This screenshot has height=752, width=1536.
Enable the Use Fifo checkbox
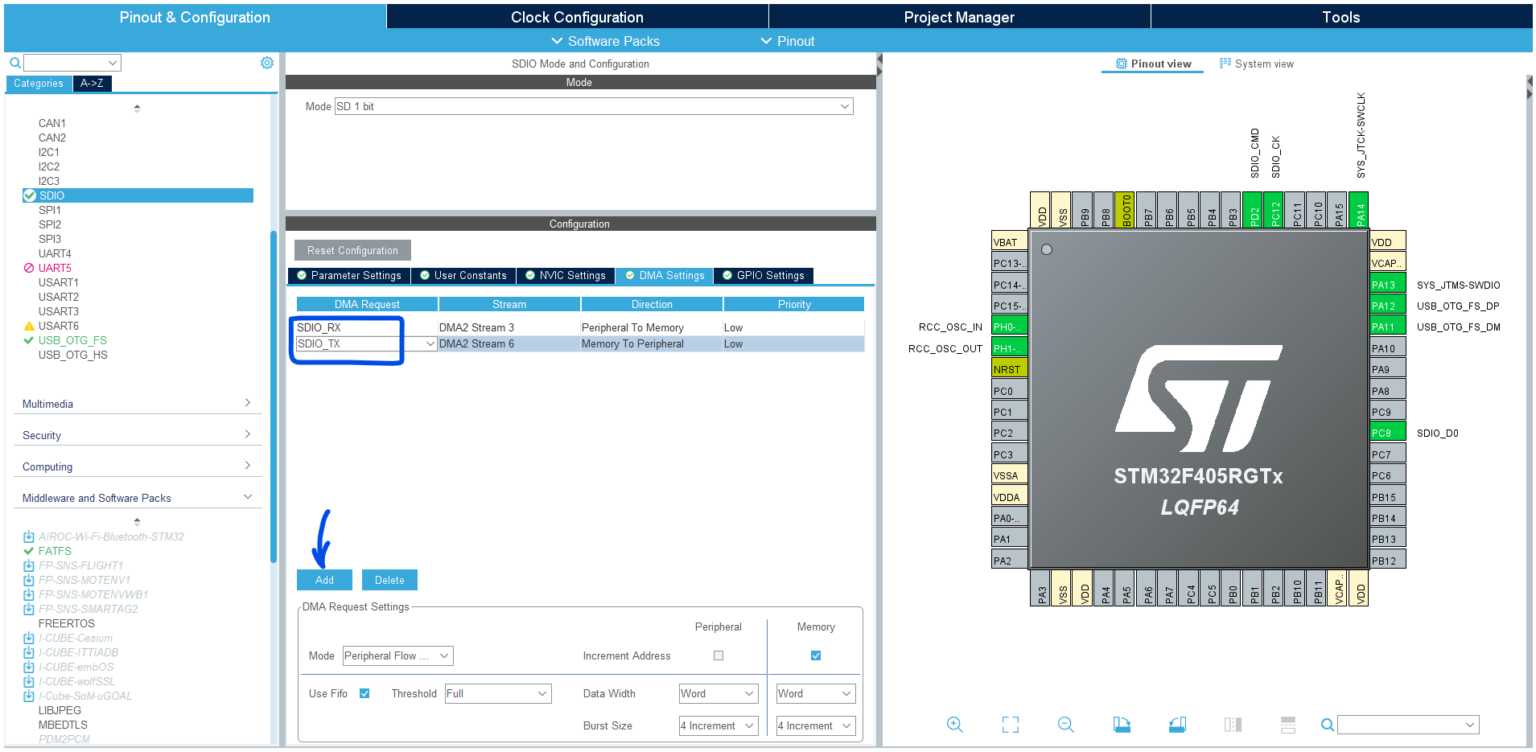point(364,693)
